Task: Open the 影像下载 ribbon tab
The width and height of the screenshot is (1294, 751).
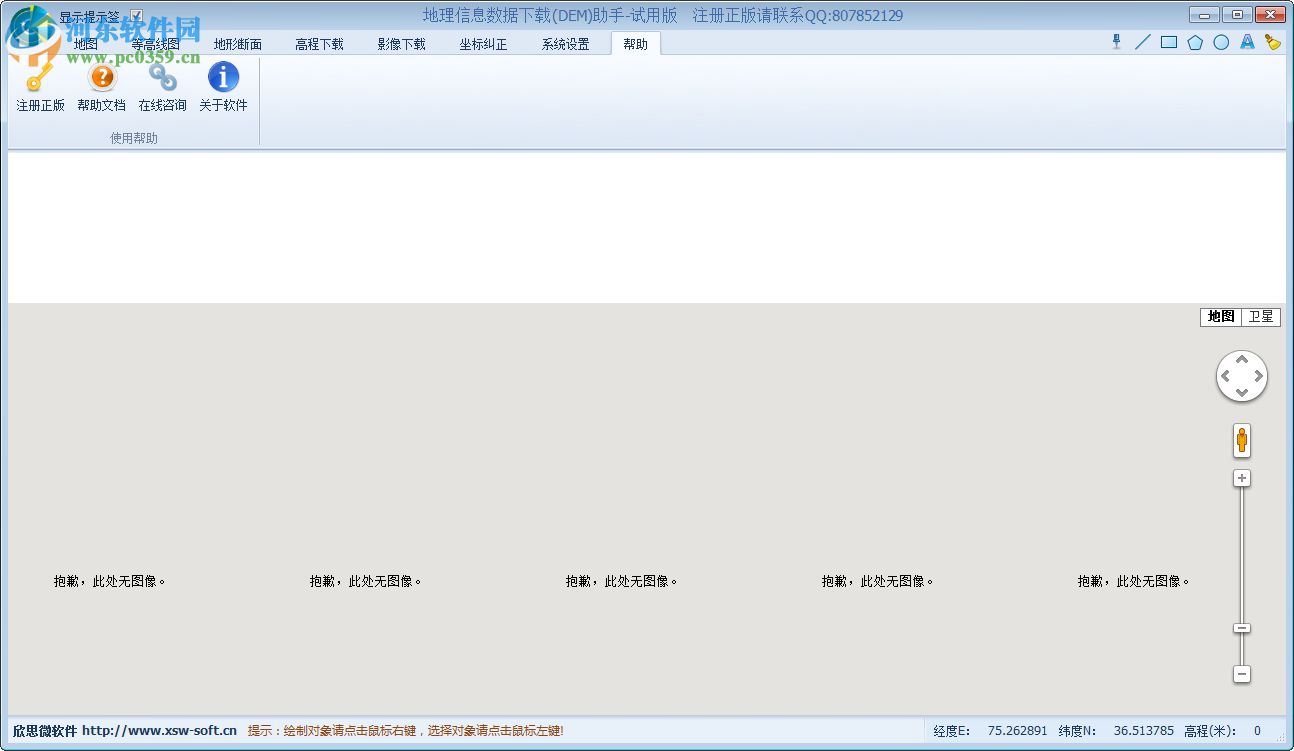Action: coord(401,44)
